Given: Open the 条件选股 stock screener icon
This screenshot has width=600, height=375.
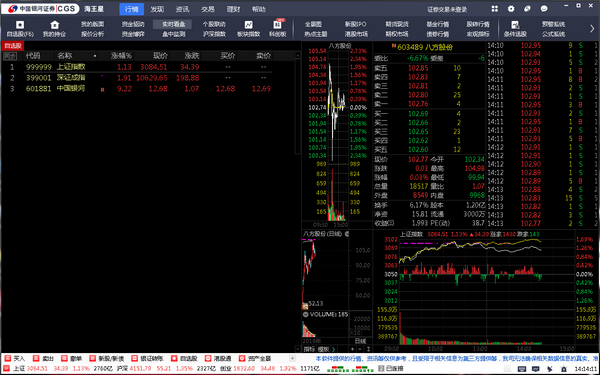Looking at the screenshot, I should (515, 25).
